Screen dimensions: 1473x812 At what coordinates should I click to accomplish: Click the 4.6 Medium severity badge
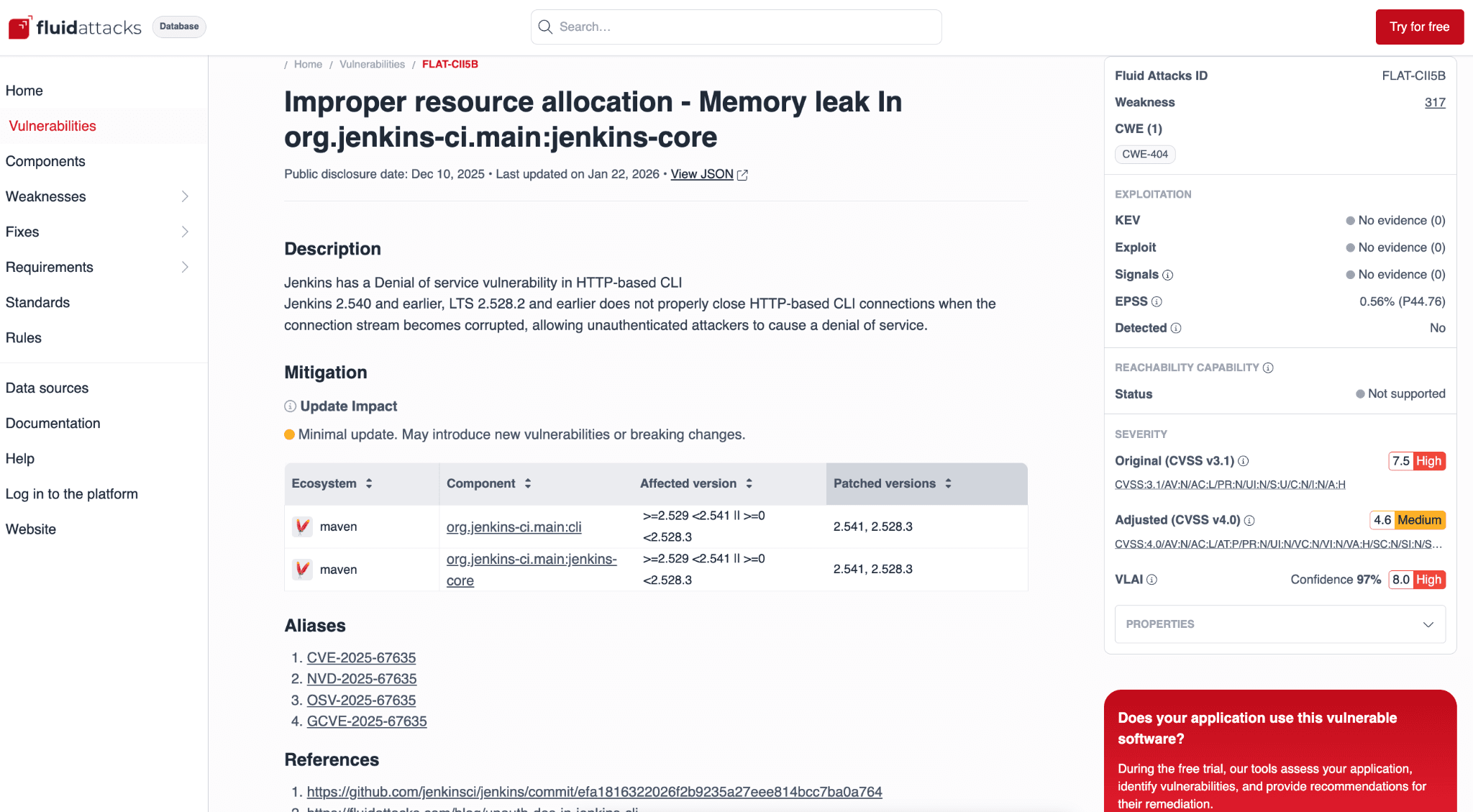pyautogui.click(x=1408, y=520)
